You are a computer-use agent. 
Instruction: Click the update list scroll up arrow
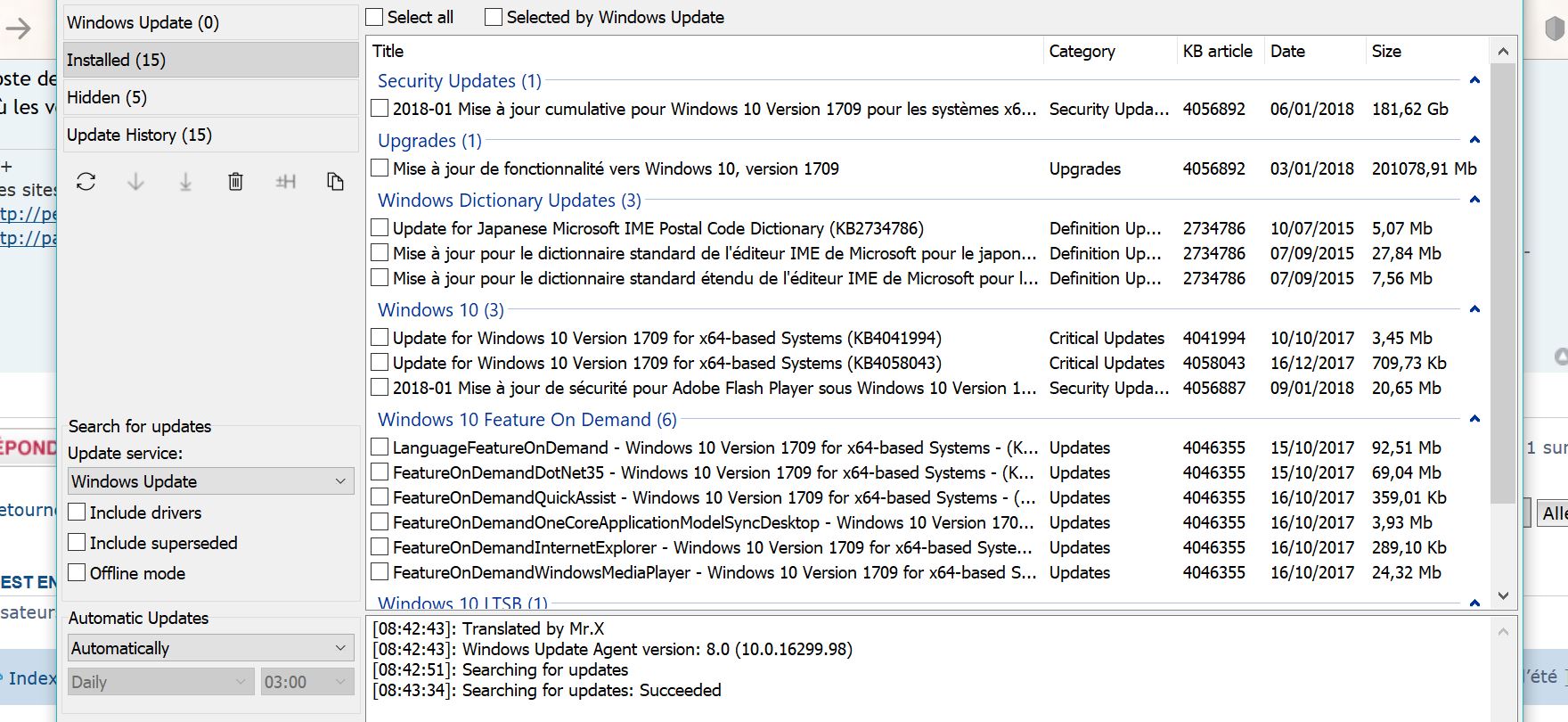1503,52
